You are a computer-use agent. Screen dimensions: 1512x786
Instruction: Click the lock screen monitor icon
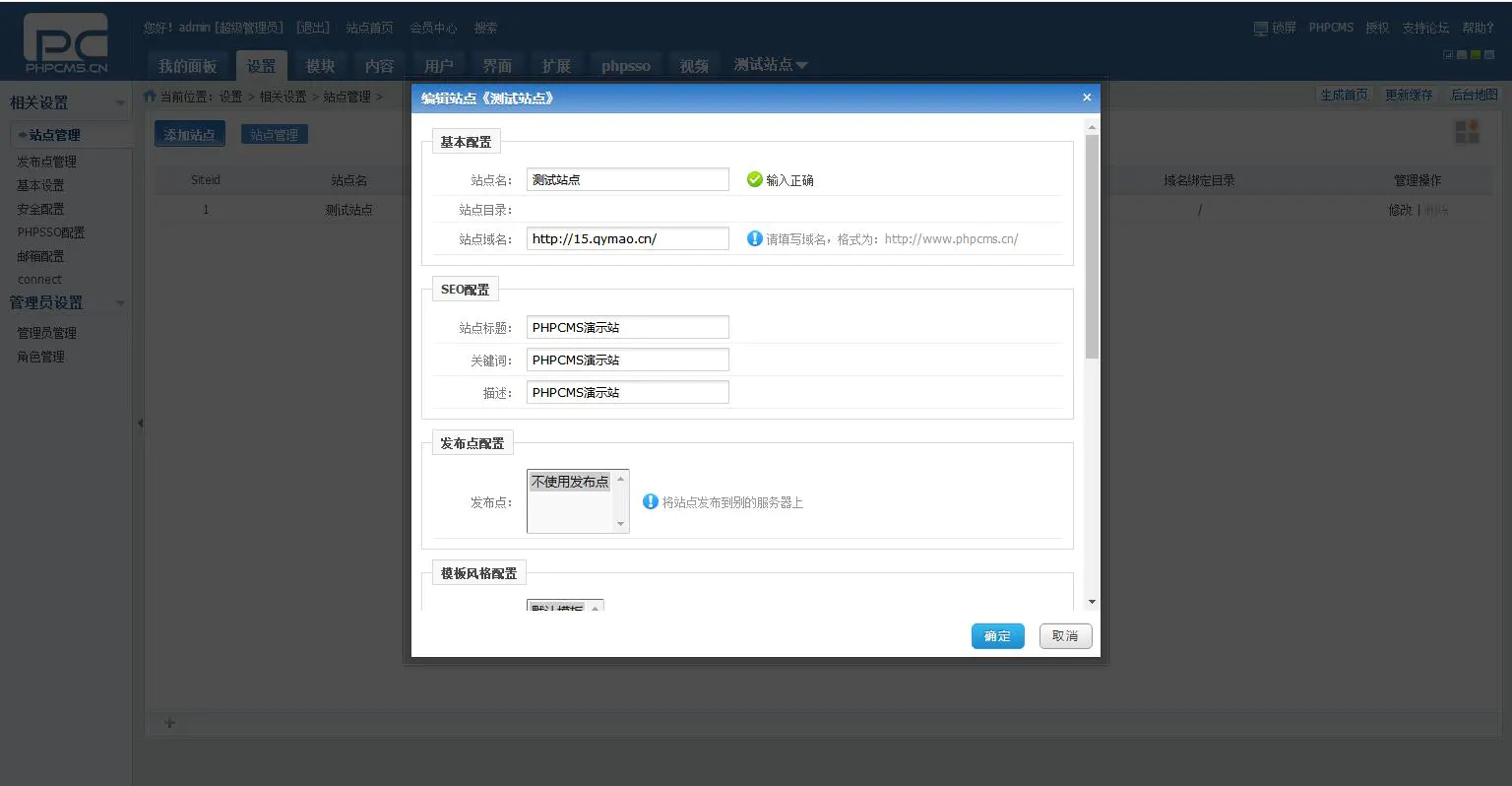[1260, 29]
